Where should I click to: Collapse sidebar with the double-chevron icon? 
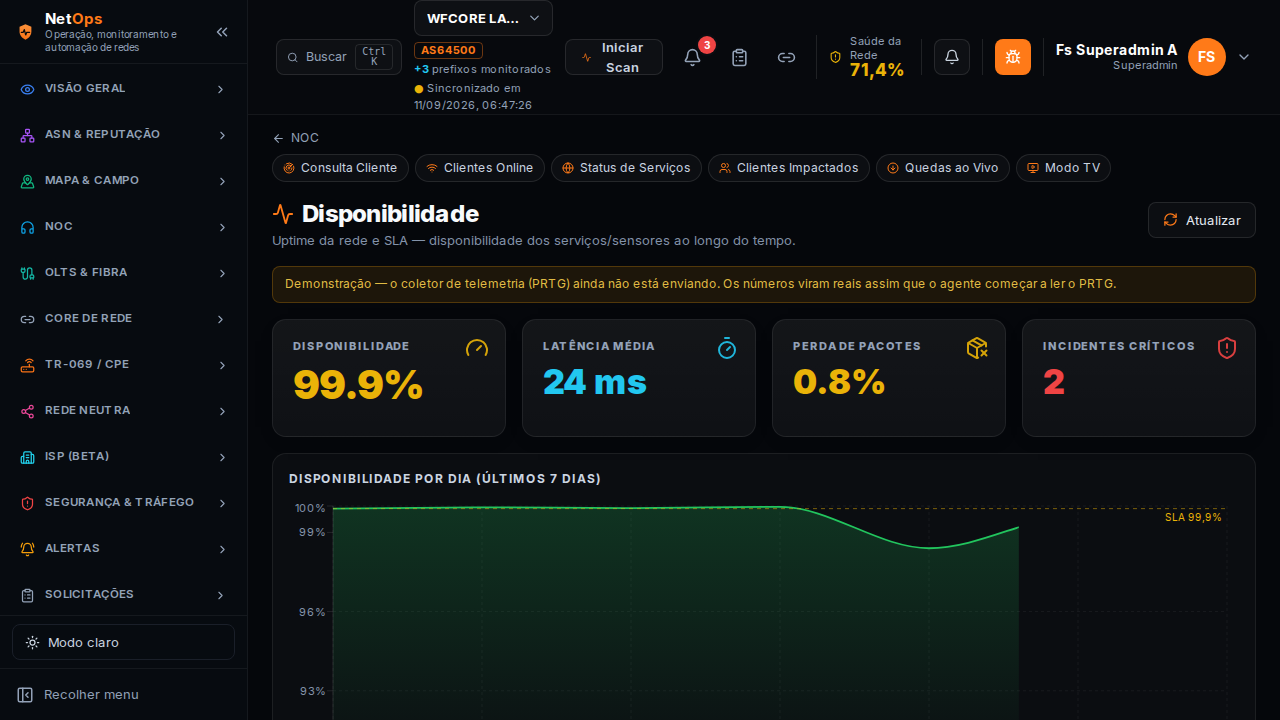(222, 32)
